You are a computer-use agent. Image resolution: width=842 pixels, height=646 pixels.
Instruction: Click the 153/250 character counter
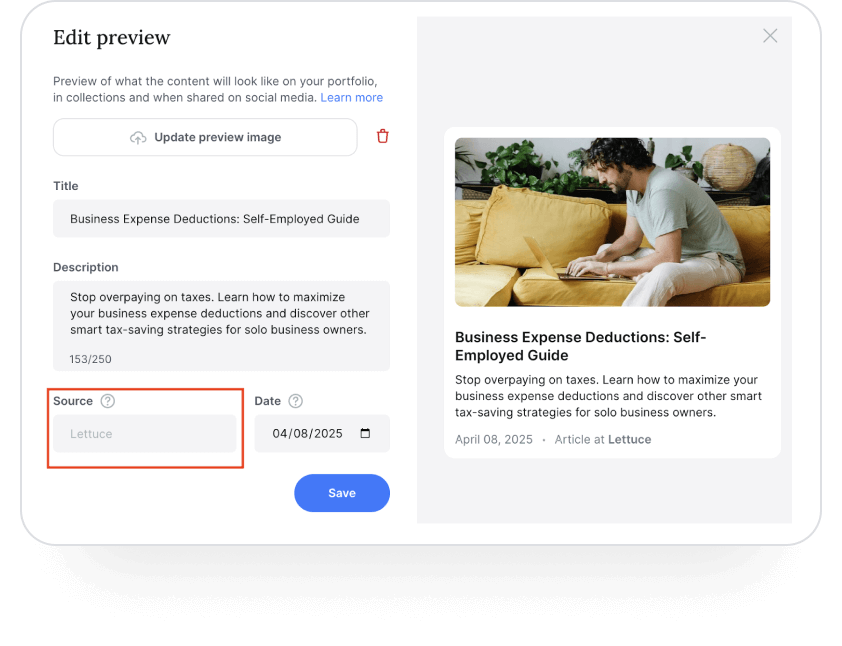tap(90, 359)
